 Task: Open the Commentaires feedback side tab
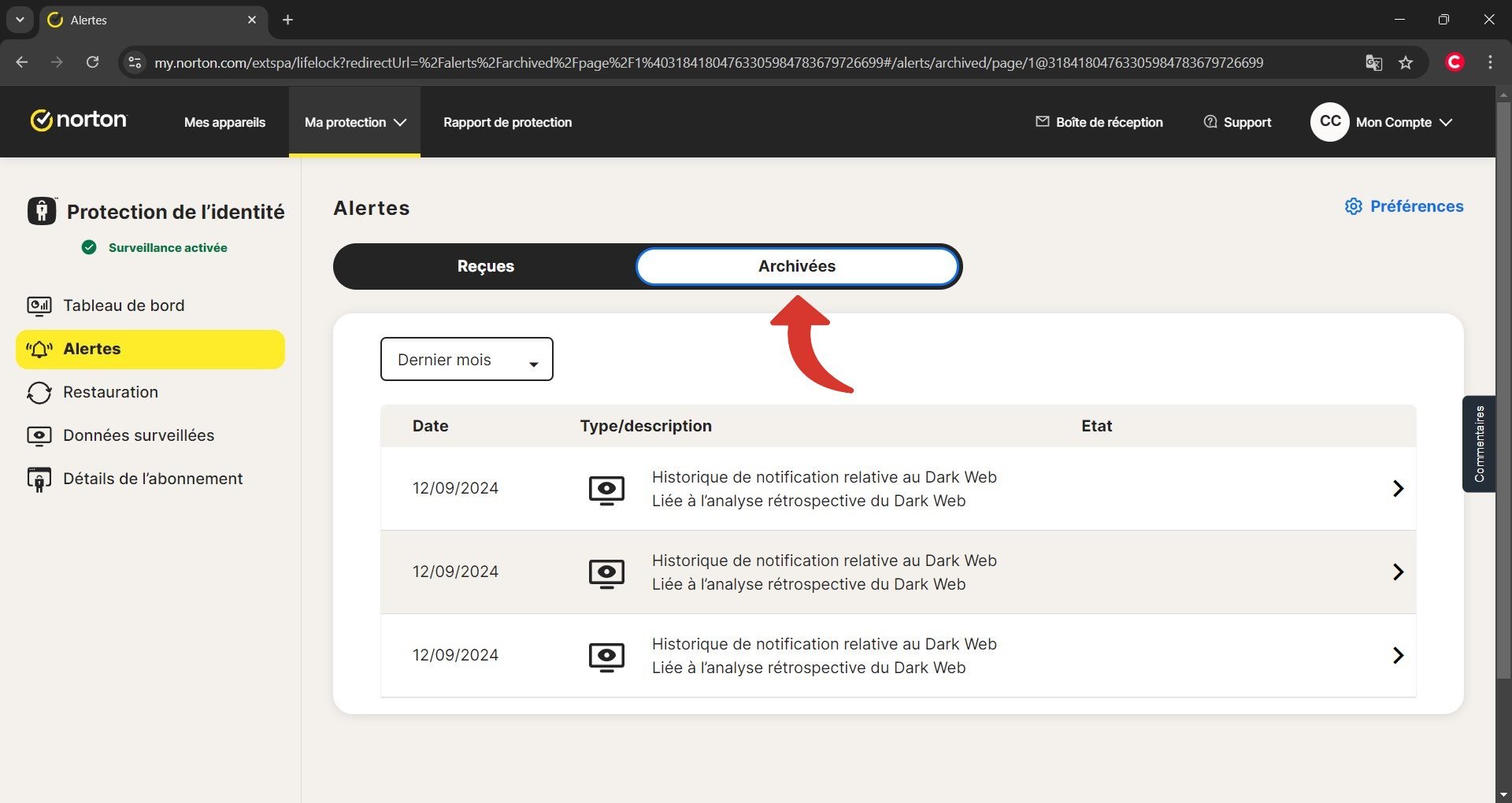point(1479,444)
